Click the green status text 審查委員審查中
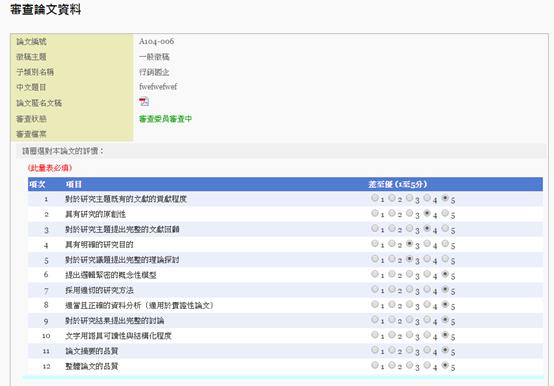554x386 pixels. (165, 119)
